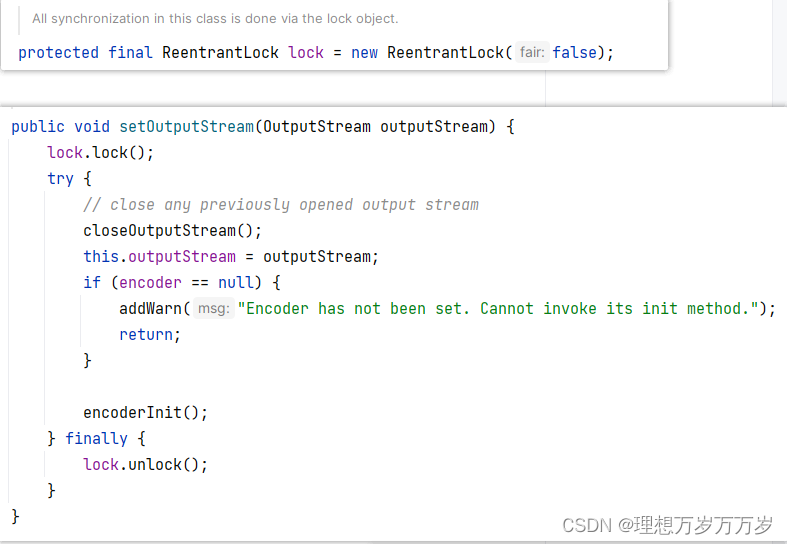Click the 'All synchronization in this class' doc comment
The image size is (787, 544).
click(215, 19)
